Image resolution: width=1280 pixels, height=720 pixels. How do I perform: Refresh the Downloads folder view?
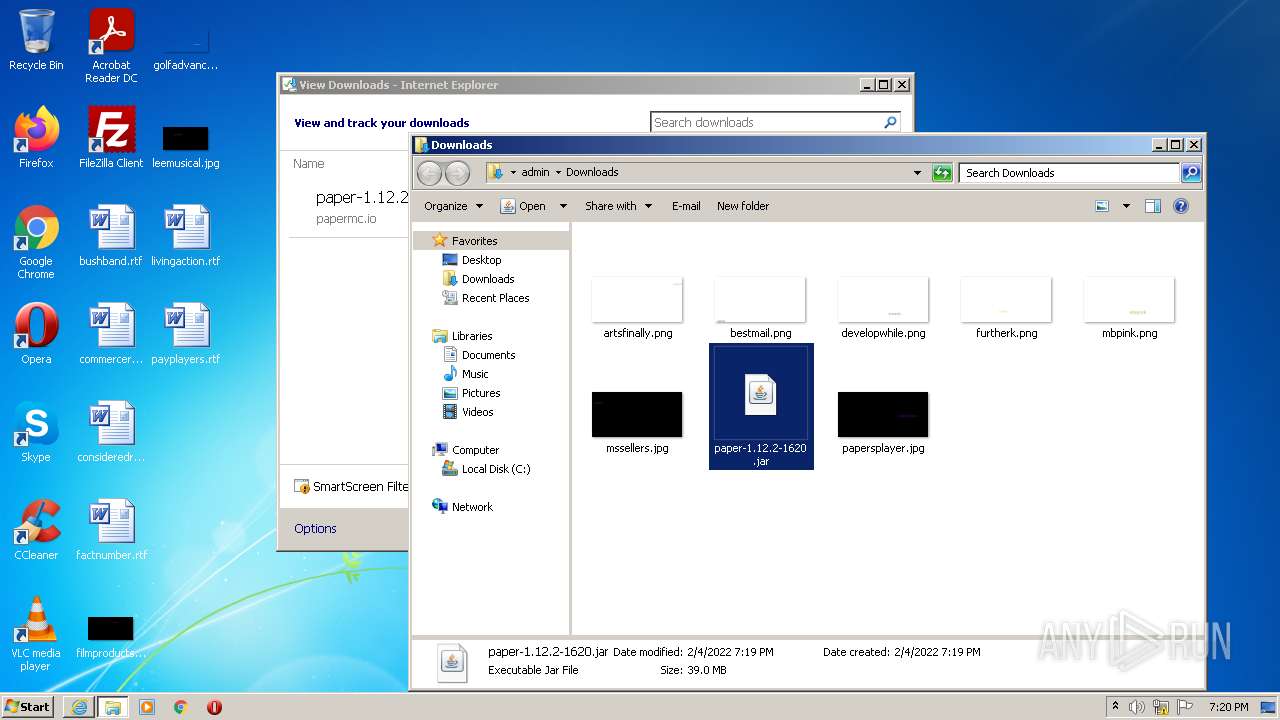click(x=942, y=173)
